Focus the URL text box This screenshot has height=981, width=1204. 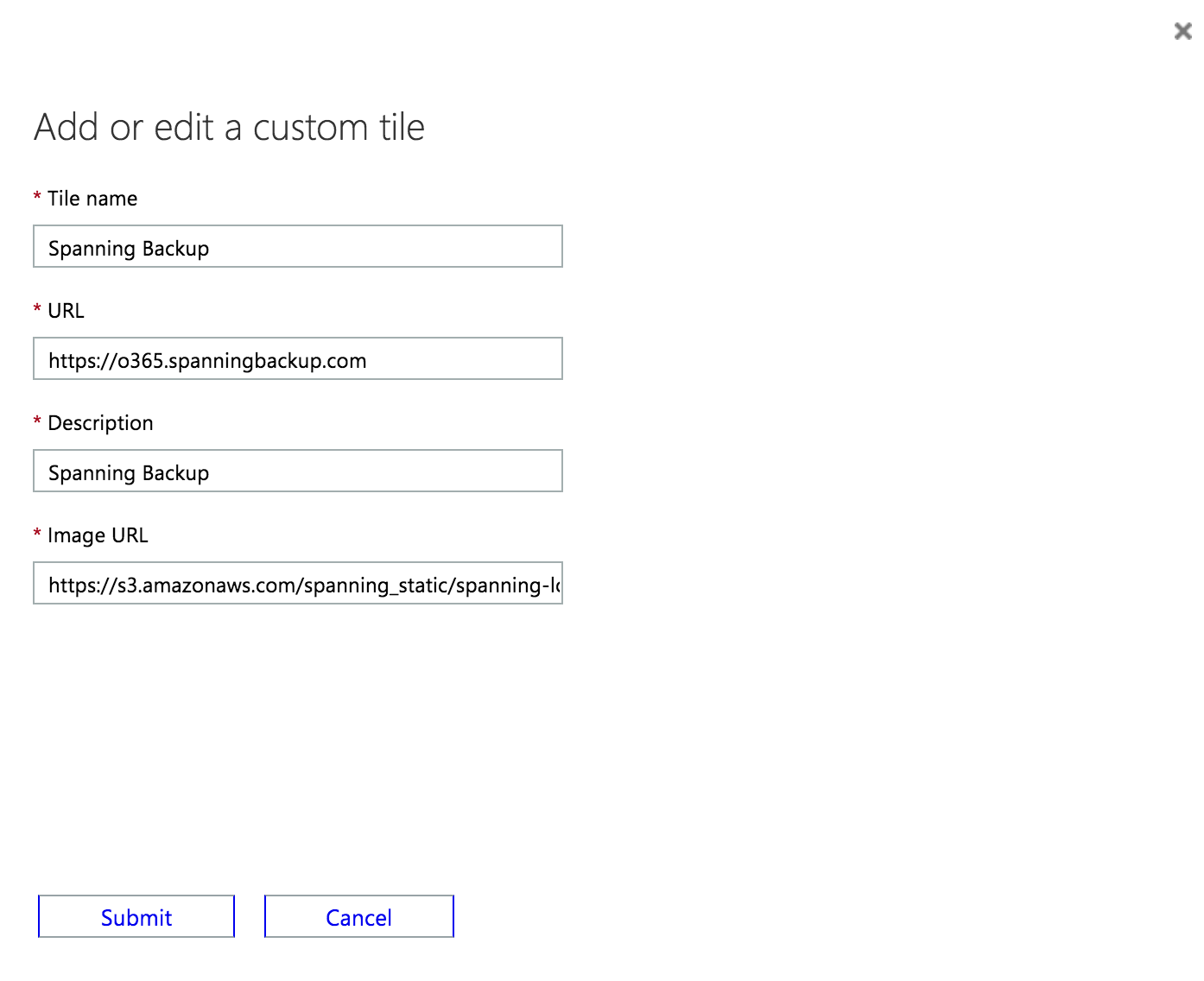coord(298,358)
